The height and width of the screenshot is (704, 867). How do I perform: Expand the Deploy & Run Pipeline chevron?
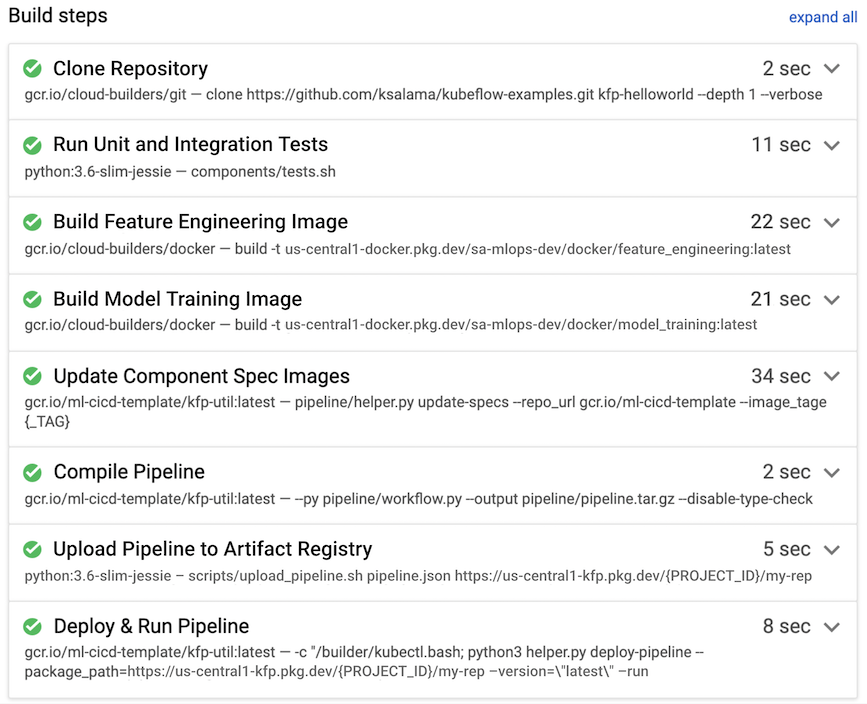tap(832, 627)
